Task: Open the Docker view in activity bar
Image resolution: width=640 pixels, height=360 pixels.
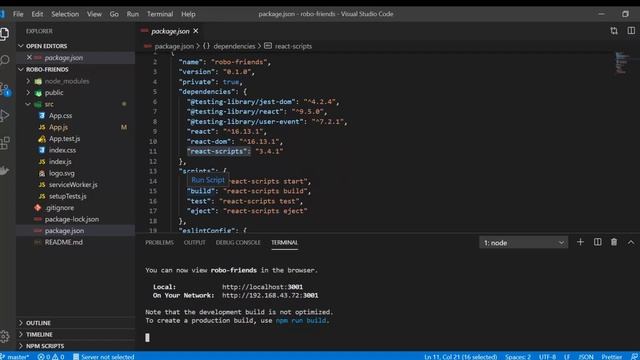Action: [x=4, y=171]
